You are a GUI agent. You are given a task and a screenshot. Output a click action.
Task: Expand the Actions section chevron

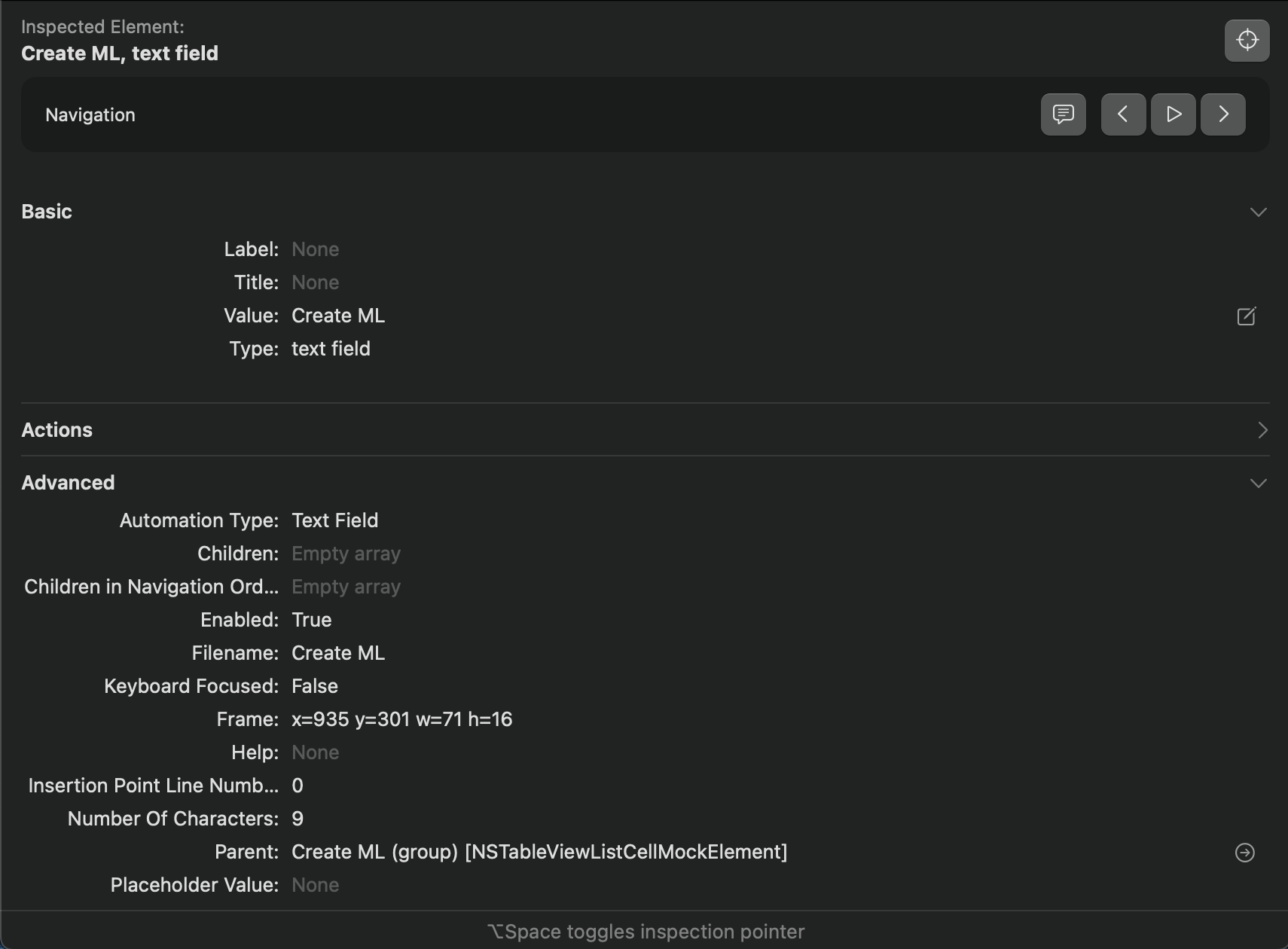click(1262, 430)
